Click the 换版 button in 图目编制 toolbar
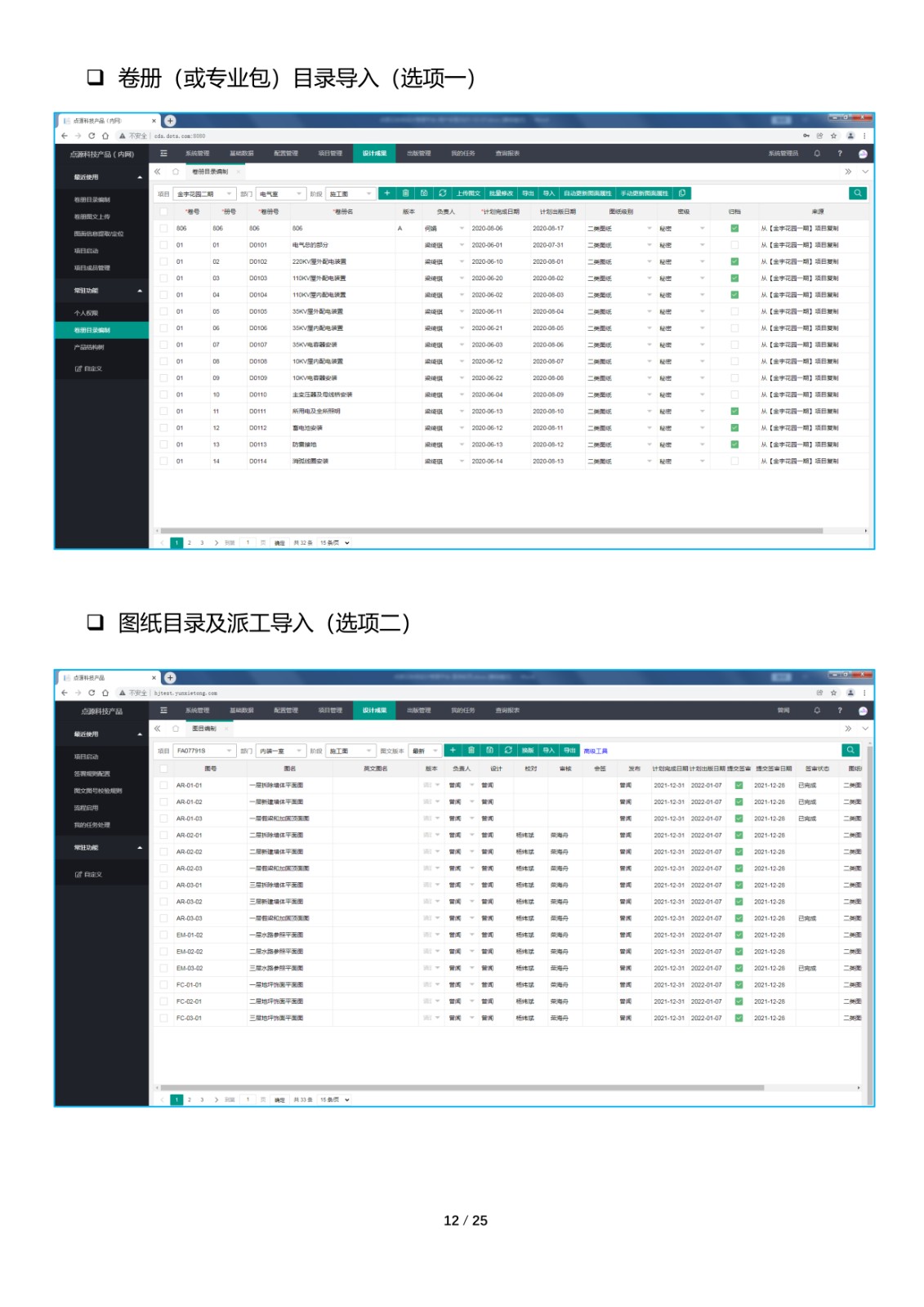 [528, 750]
